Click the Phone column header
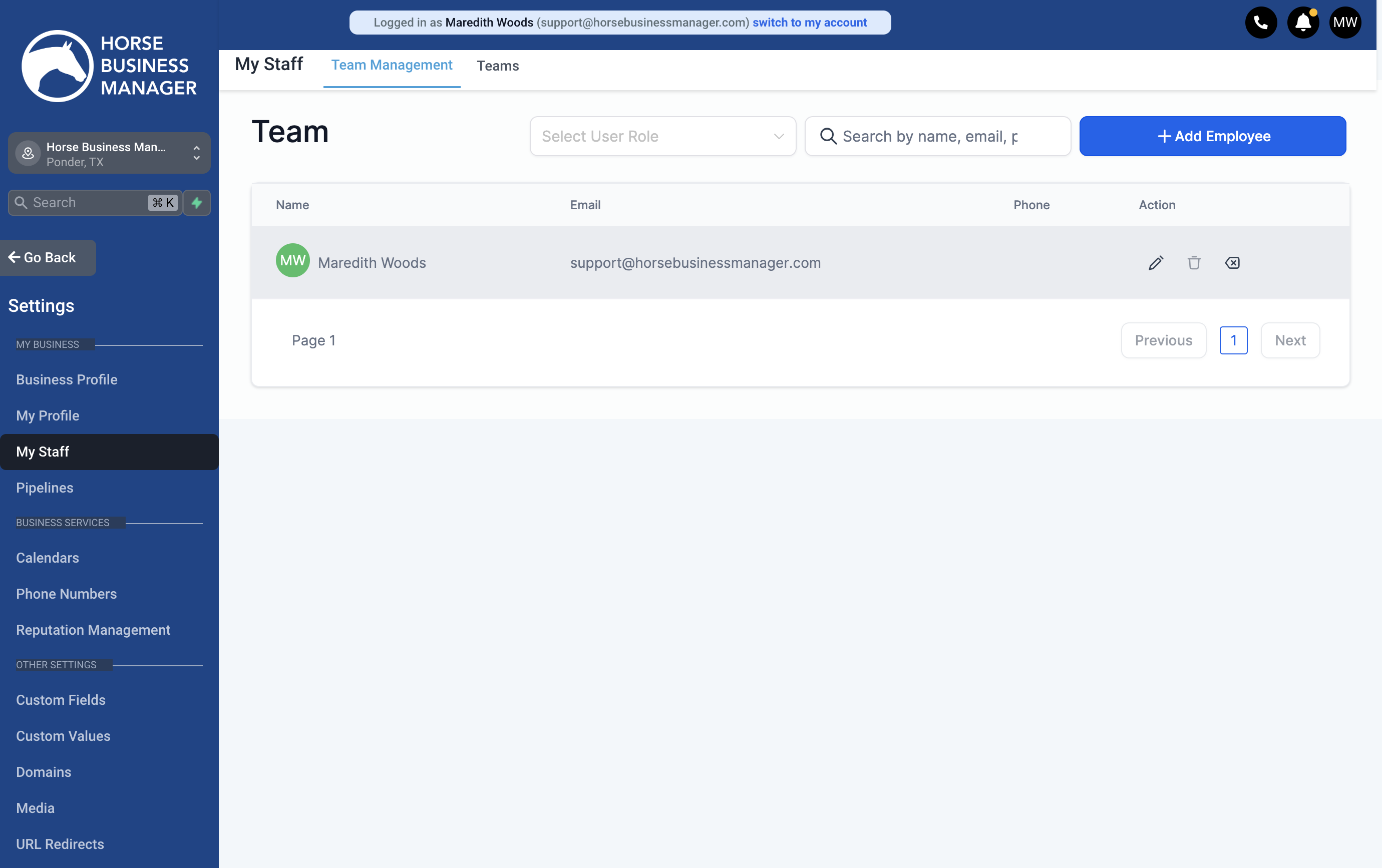1382x868 pixels. (1031, 205)
